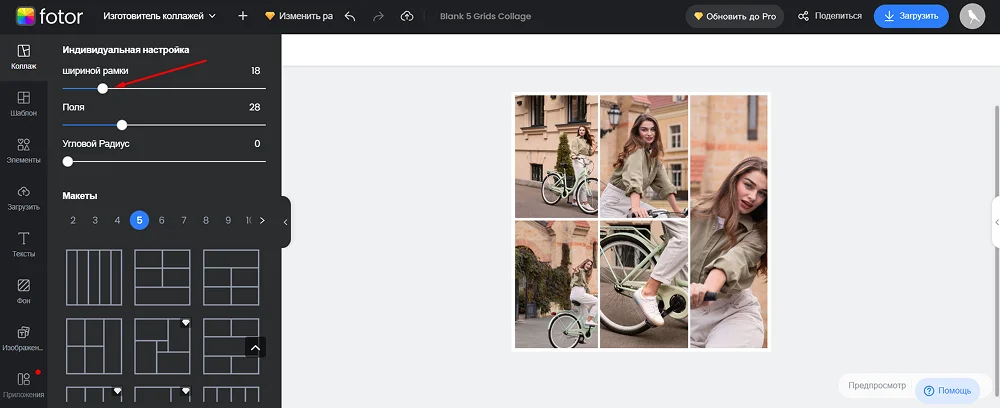The width and height of the screenshot is (1000, 408).
Task: Open the Загрузить upload panel in sidebar
Action: click(23, 197)
